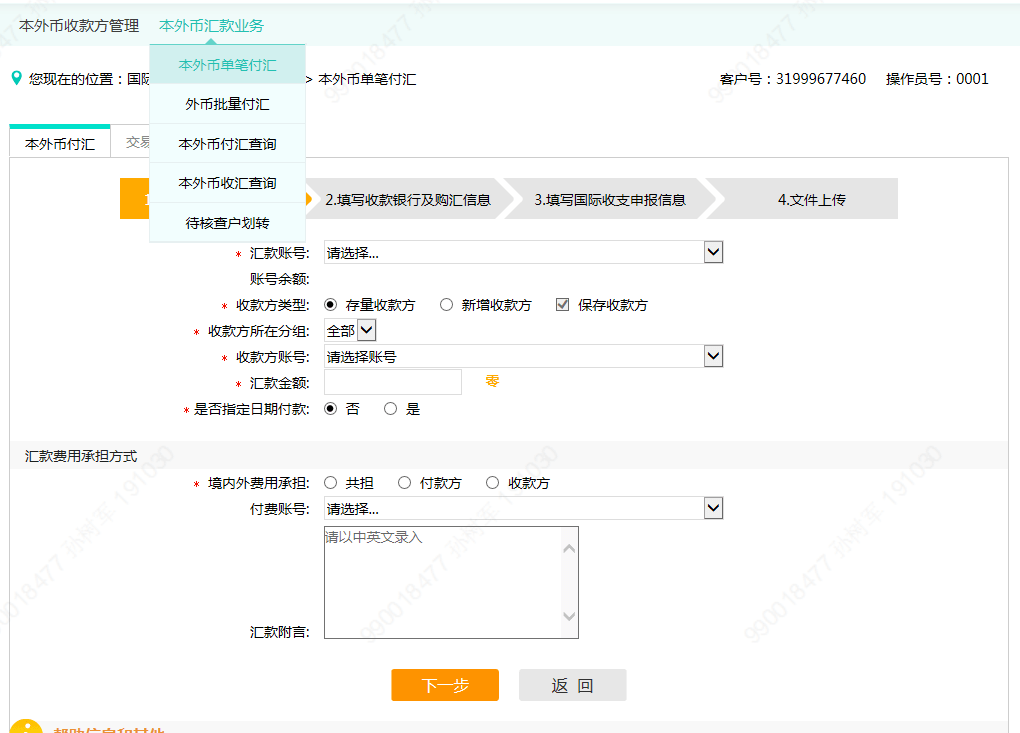Select 新增收款方 radio button
The height and width of the screenshot is (733, 1020).
tap(446, 304)
